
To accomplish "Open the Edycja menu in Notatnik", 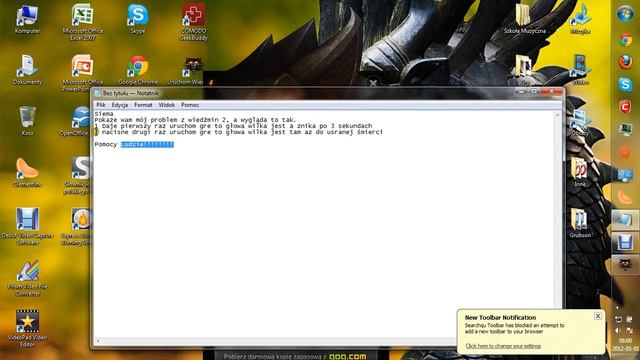I will click(x=120, y=105).
